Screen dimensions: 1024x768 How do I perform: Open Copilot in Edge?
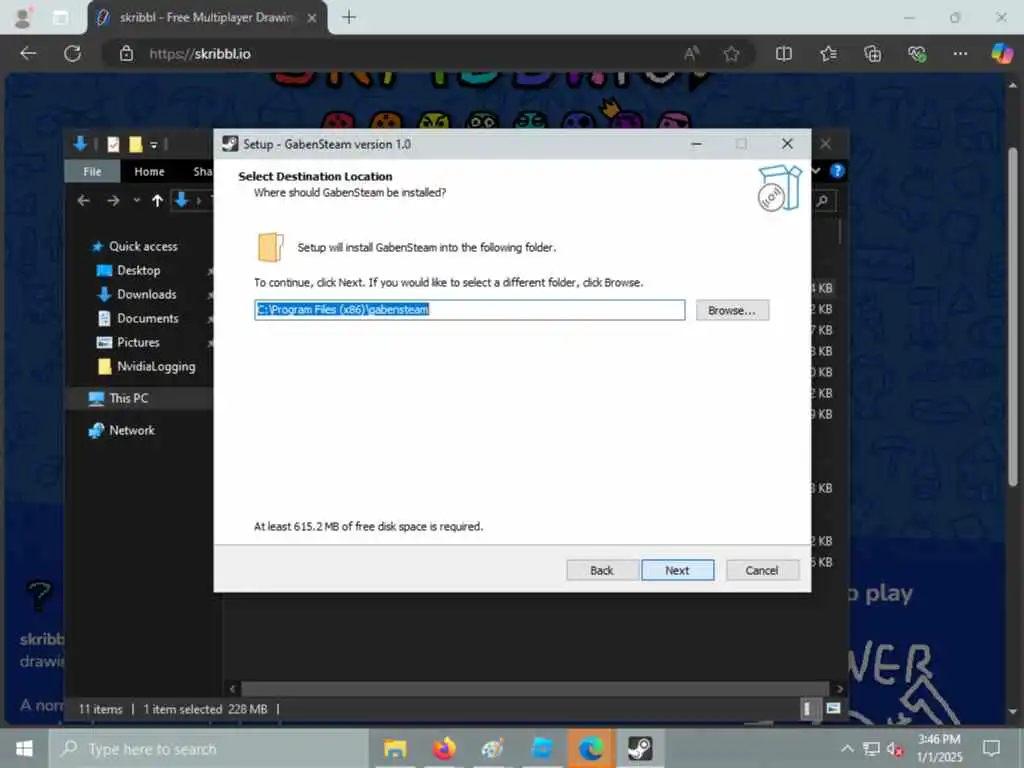point(1001,54)
